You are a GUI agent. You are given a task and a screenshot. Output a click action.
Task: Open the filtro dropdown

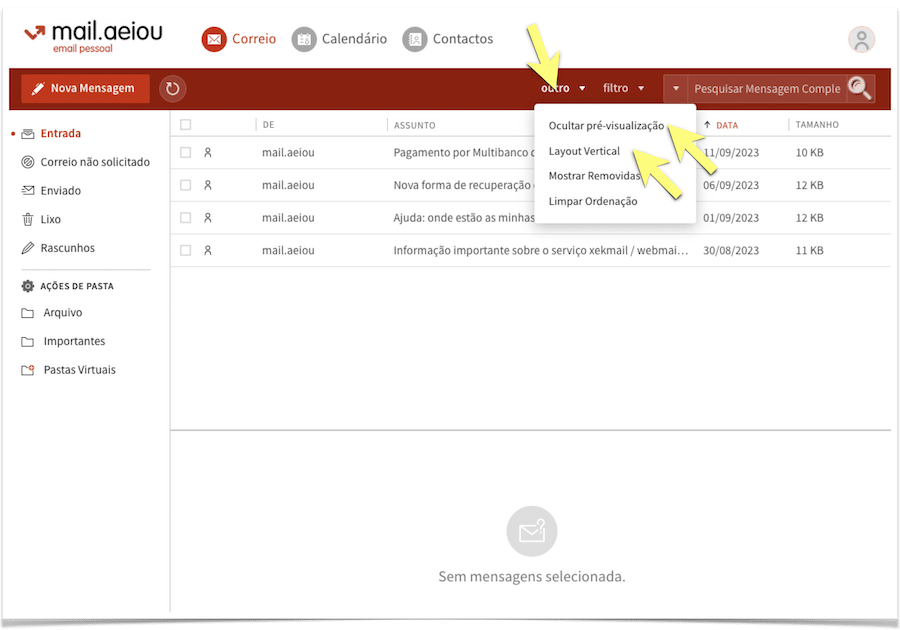(623, 88)
